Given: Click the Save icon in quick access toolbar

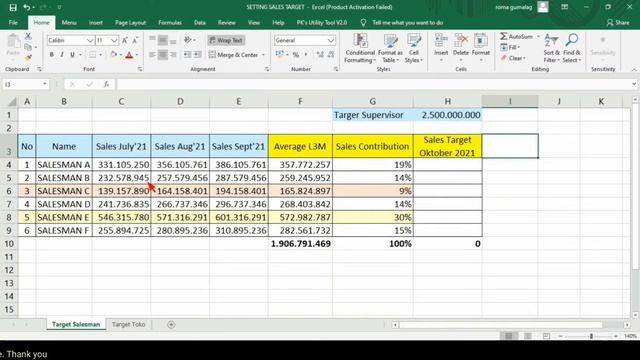Looking at the screenshot, I should (13, 7).
